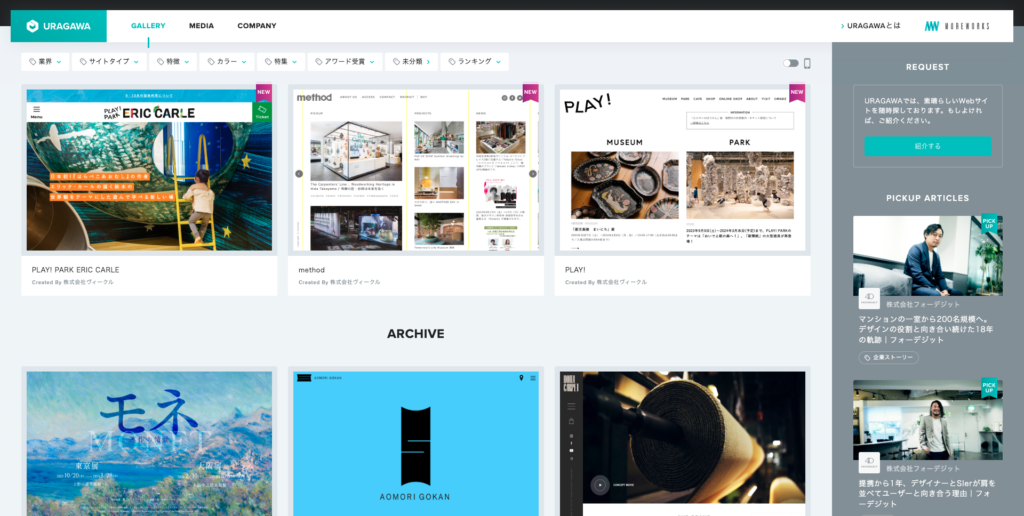This screenshot has width=1024, height=516.
Task: Click the creator name under PLAY!
Action: (622, 282)
